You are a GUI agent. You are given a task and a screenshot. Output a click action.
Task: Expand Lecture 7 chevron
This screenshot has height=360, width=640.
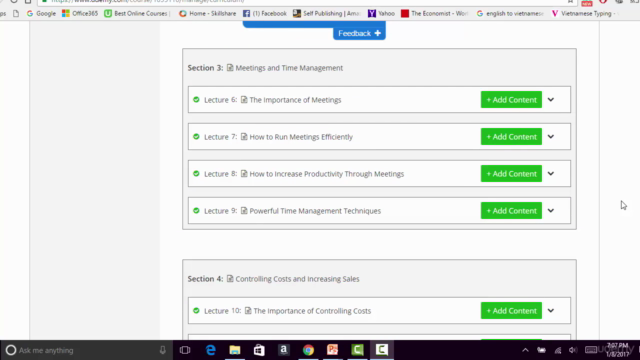click(551, 137)
